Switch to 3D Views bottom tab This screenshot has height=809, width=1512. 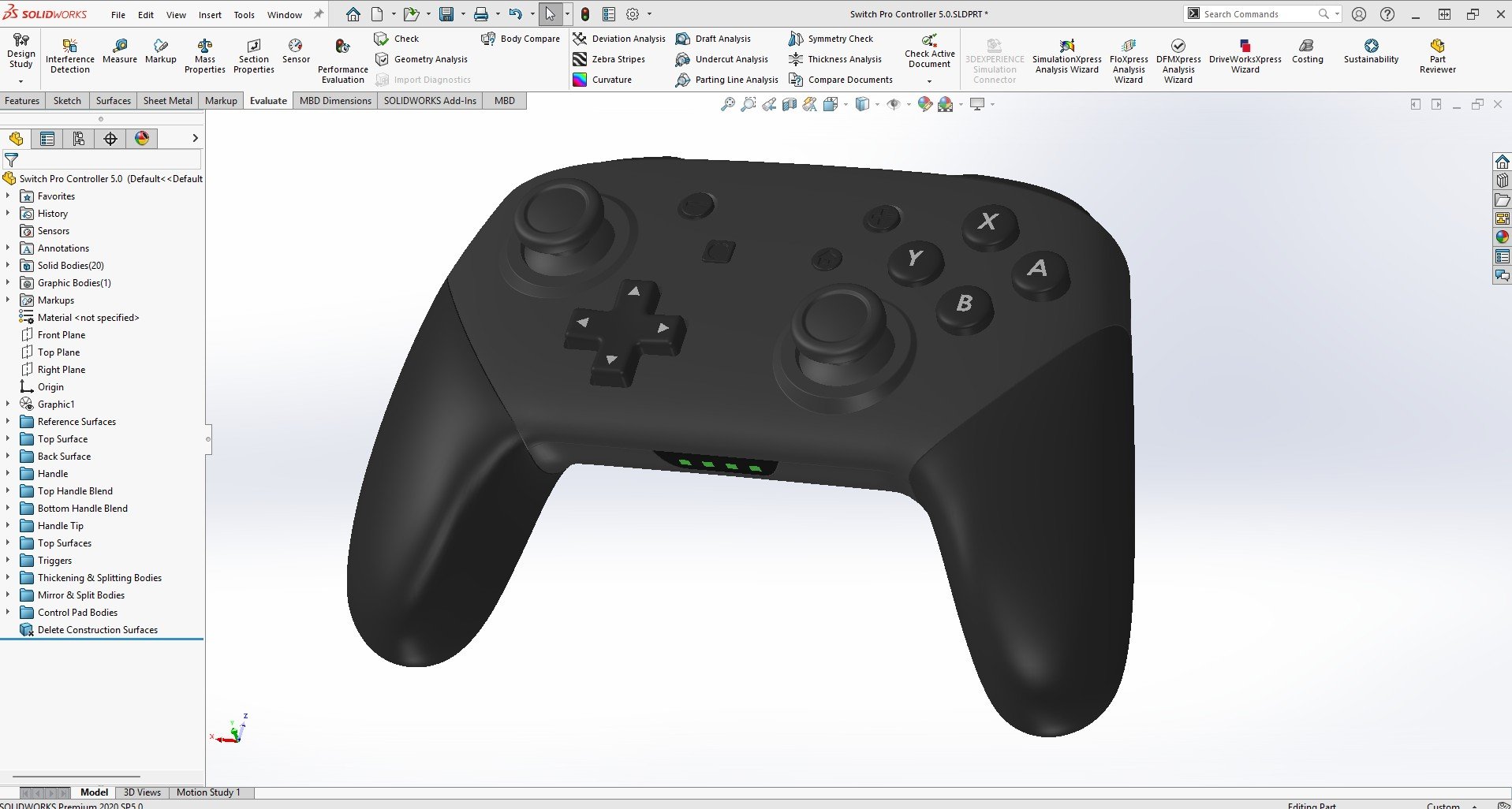pyautogui.click(x=142, y=792)
